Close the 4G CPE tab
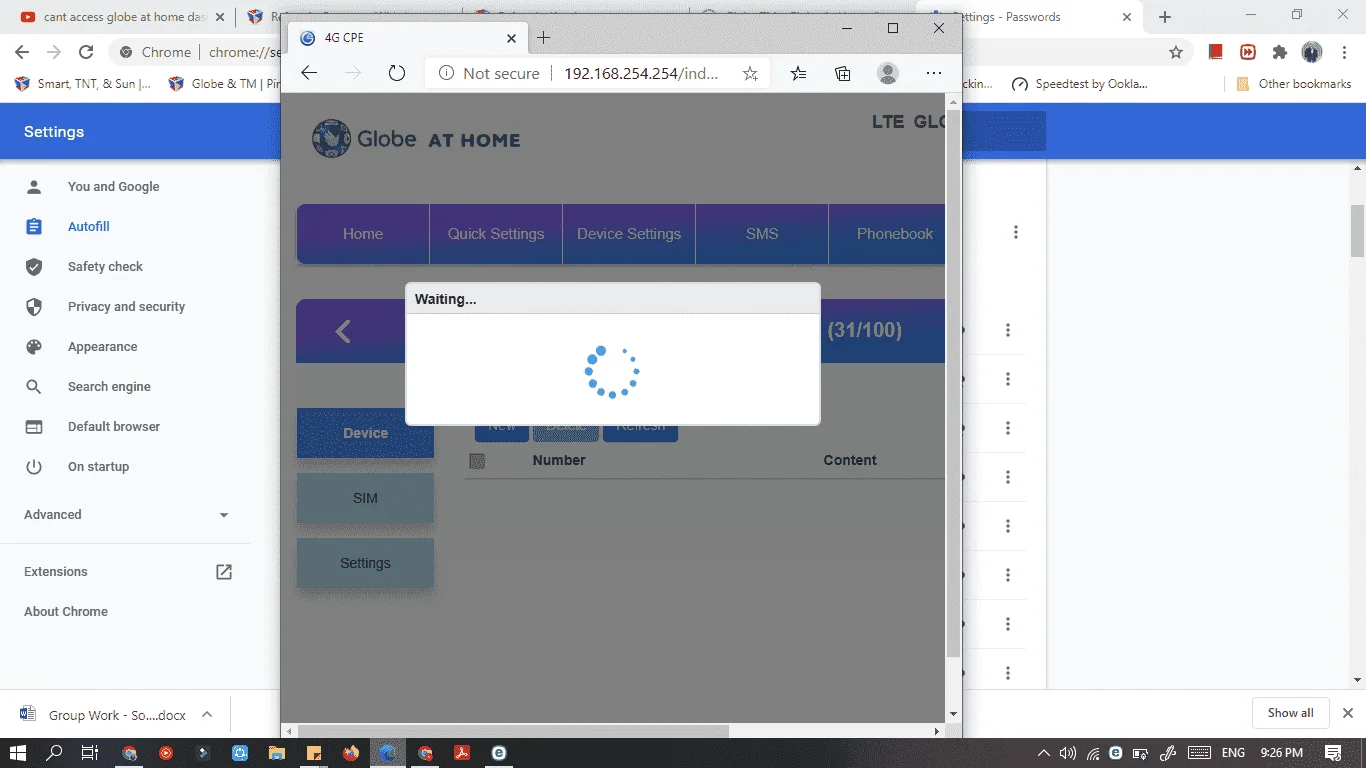The image size is (1366, 768). 511,38
